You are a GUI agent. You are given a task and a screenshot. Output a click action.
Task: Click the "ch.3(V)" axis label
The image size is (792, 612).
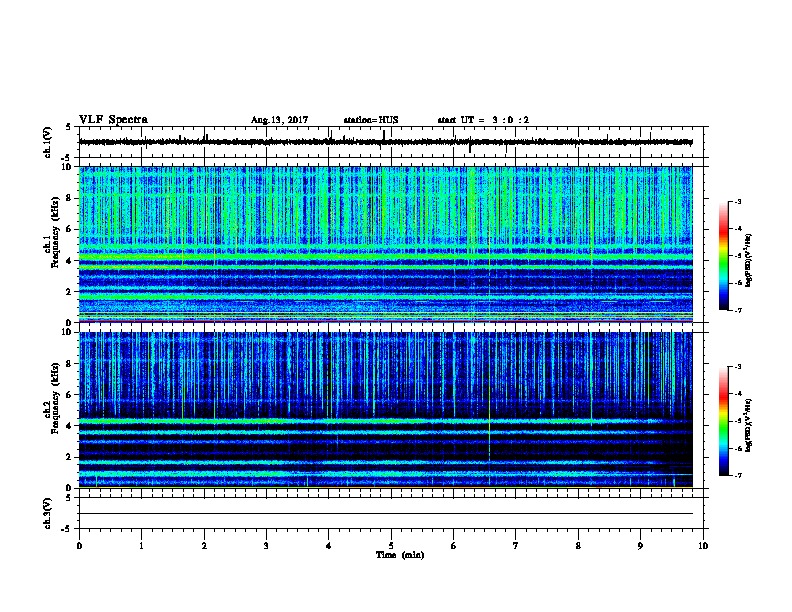pyautogui.click(x=47, y=513)
